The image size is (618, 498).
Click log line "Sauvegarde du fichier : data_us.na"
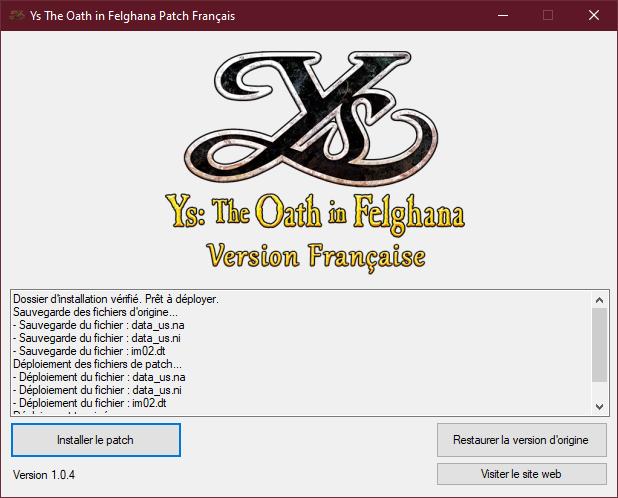[98, 325]
